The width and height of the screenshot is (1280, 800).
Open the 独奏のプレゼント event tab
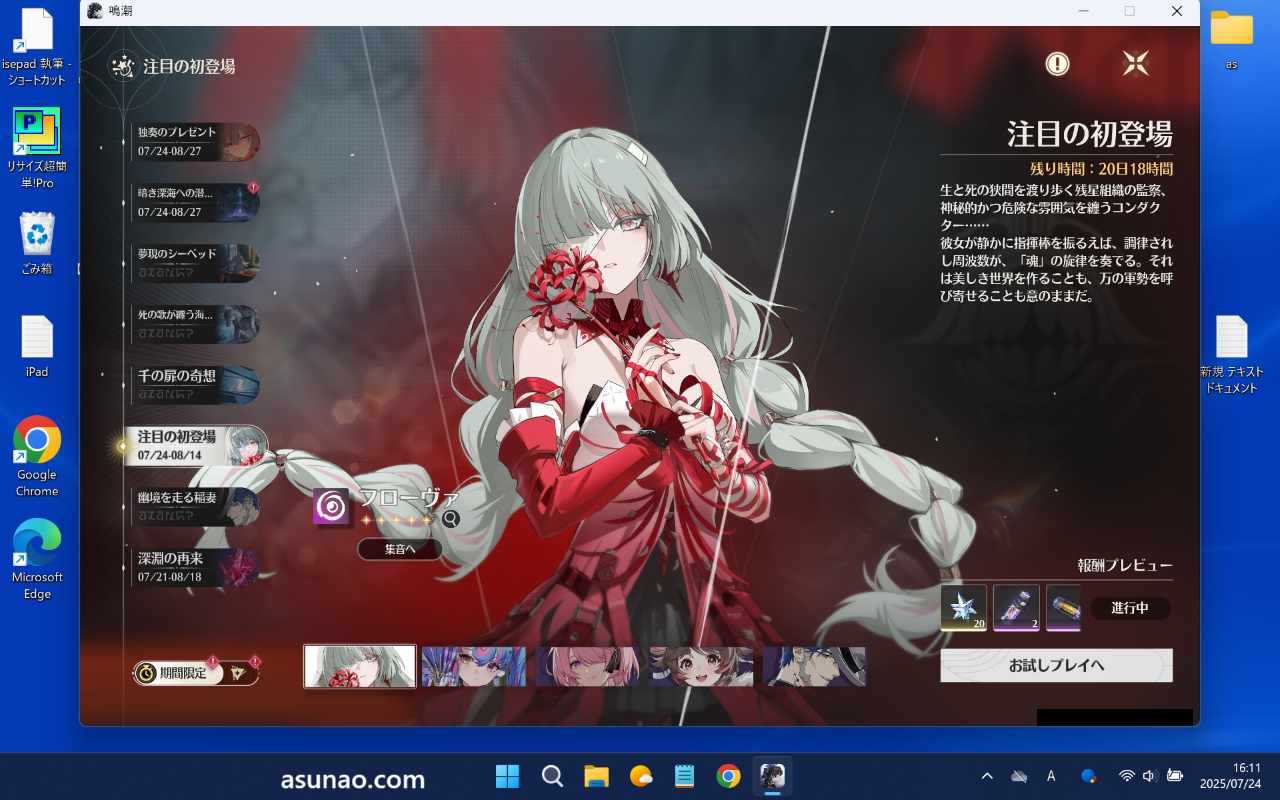(x=195, y=142)
